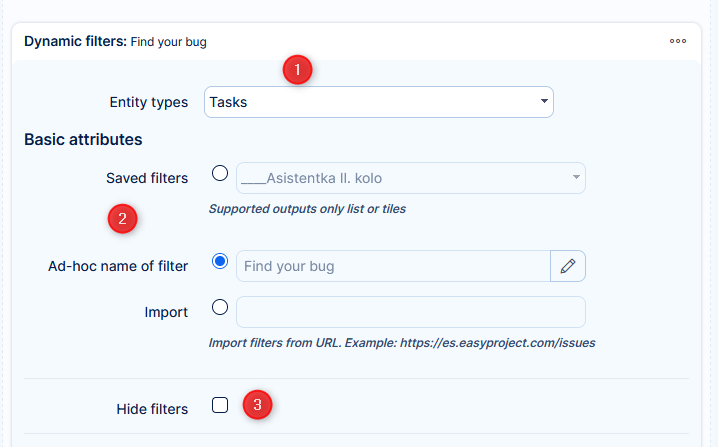Click the Dynamic filters module title
Viewport: 718px width, 447px height.
click(115, 42)
